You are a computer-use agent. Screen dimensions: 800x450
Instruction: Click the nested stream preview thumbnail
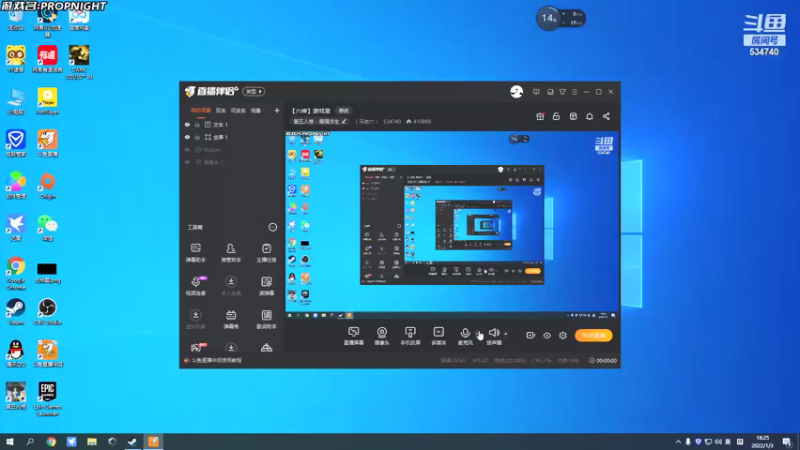pyautogui.click(x=452, y=224)
